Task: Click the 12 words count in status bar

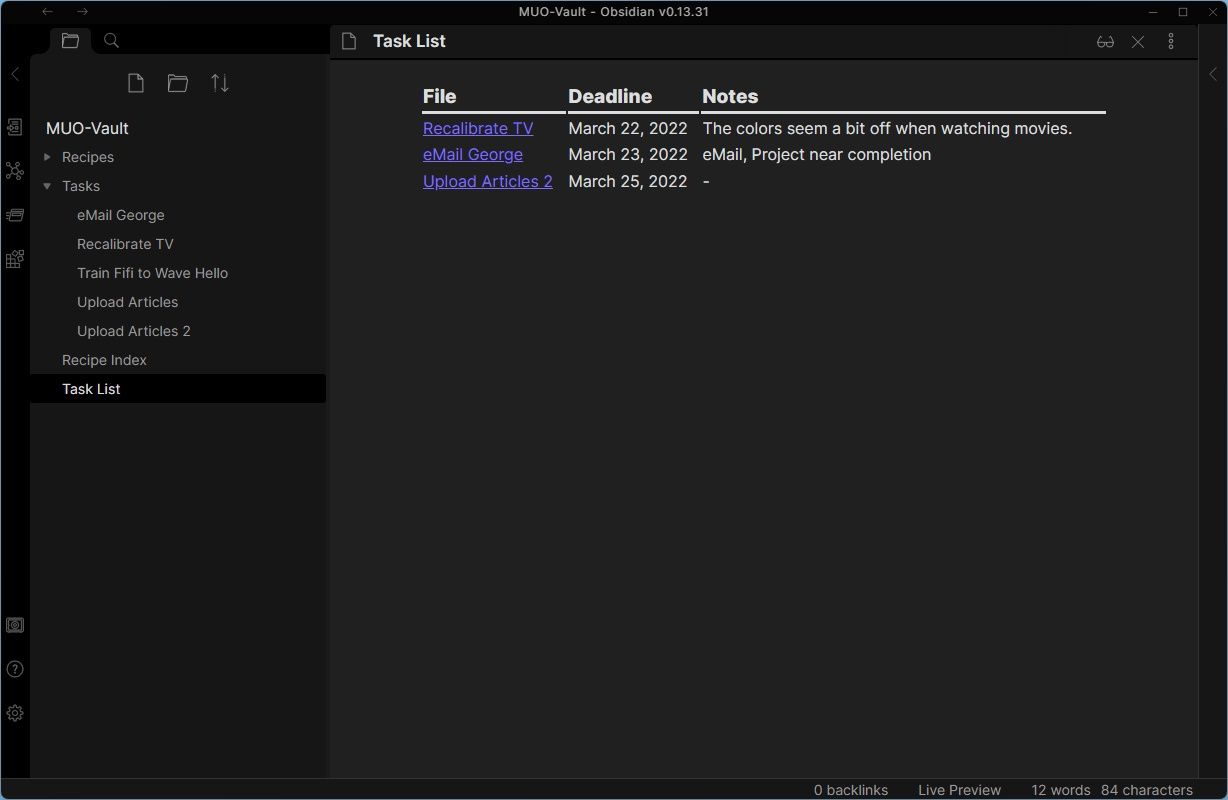Action: 1063,790
